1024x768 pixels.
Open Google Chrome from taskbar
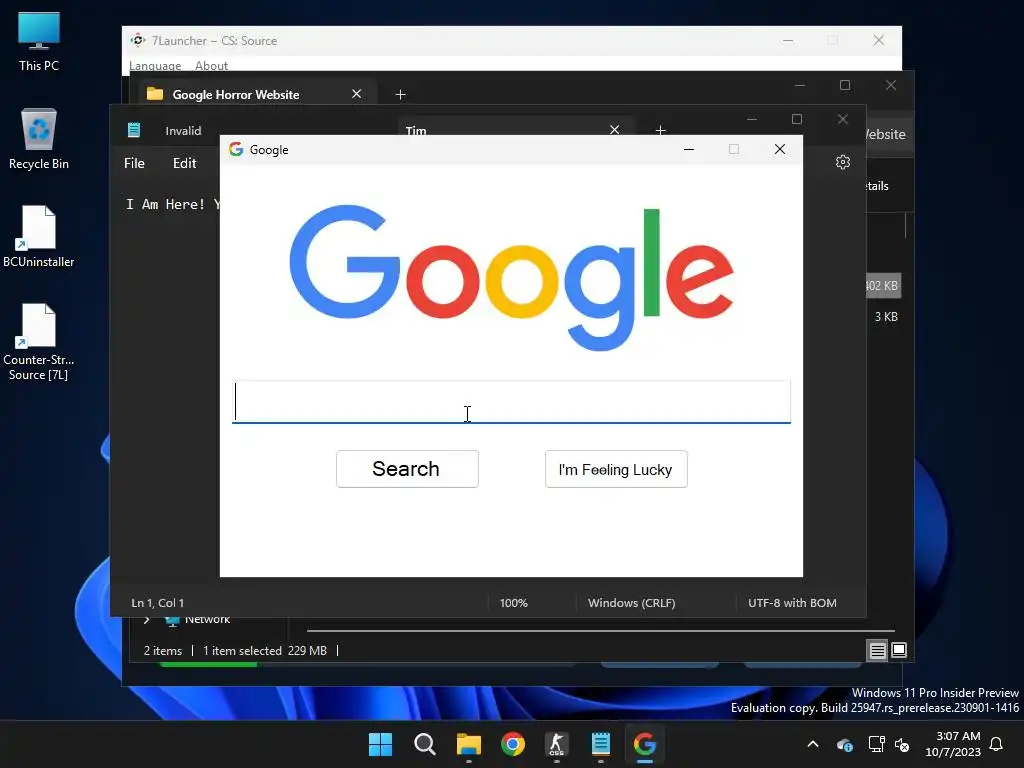point(513,744)
